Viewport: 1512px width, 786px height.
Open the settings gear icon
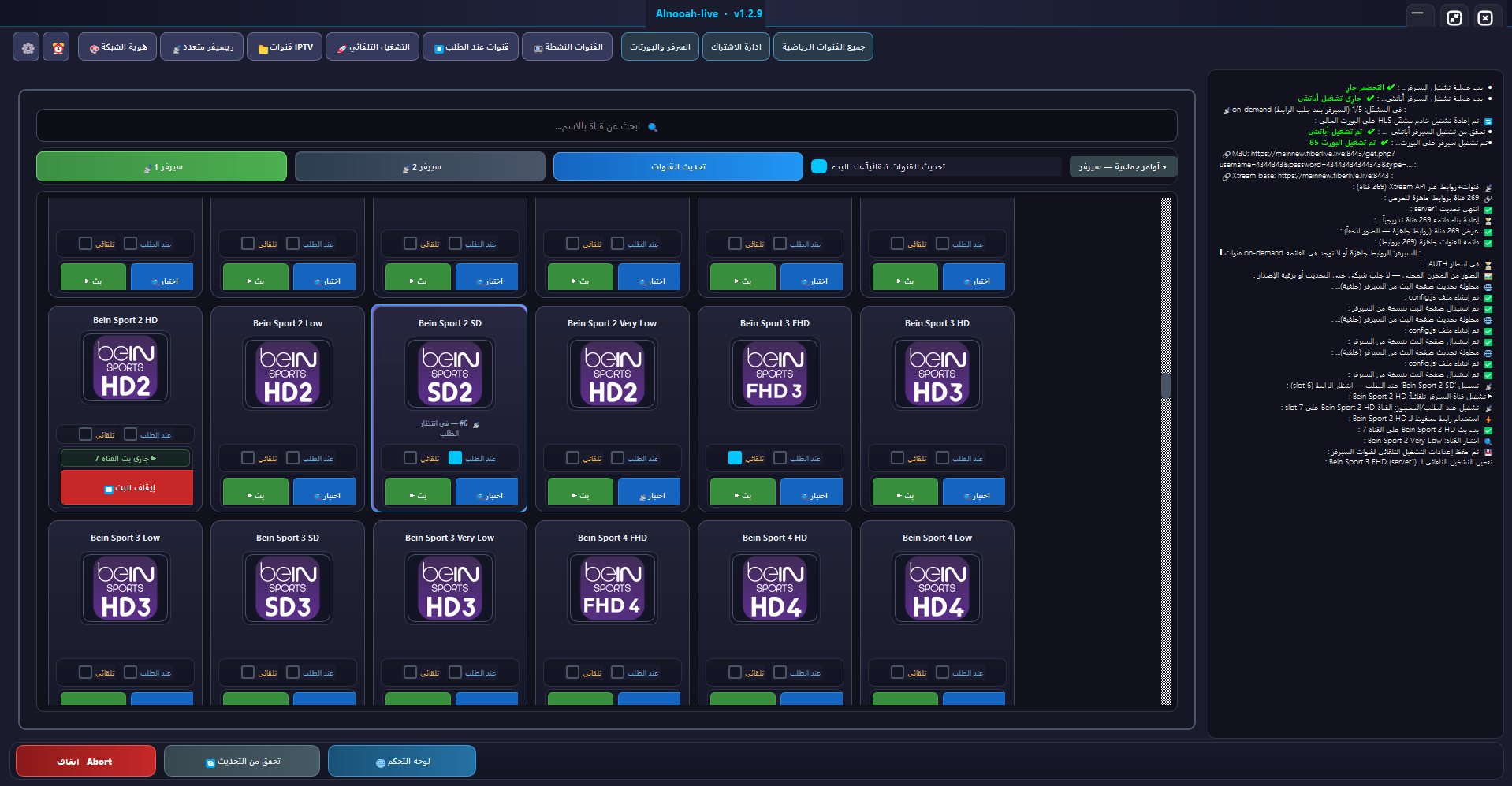point(27,47)
